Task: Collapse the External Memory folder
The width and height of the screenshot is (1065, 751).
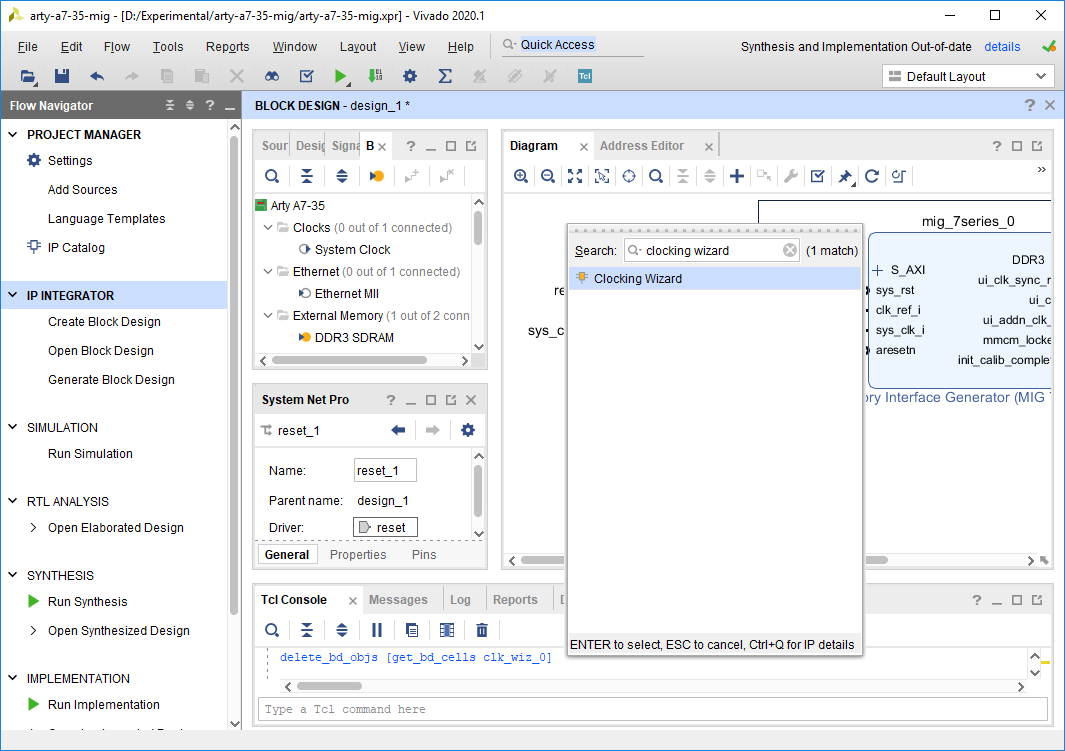Action: pos(268,316)
